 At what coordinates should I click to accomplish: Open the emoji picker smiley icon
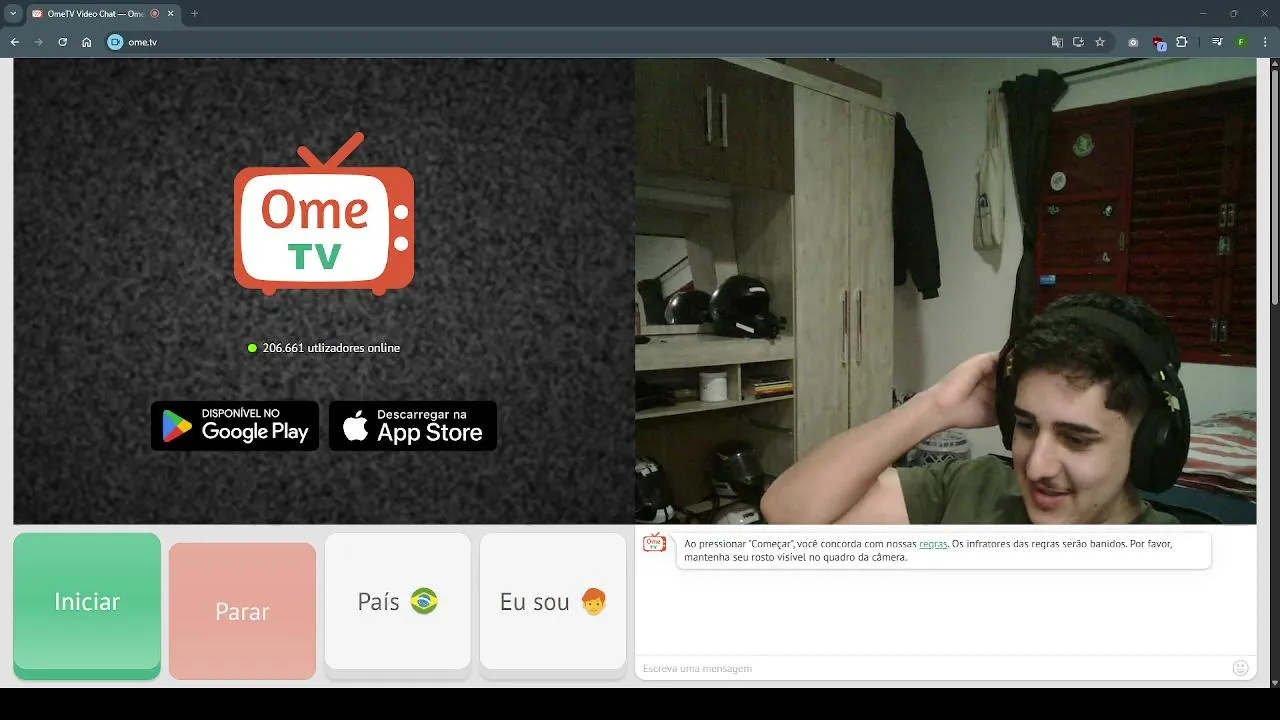tap(1241, 668)
